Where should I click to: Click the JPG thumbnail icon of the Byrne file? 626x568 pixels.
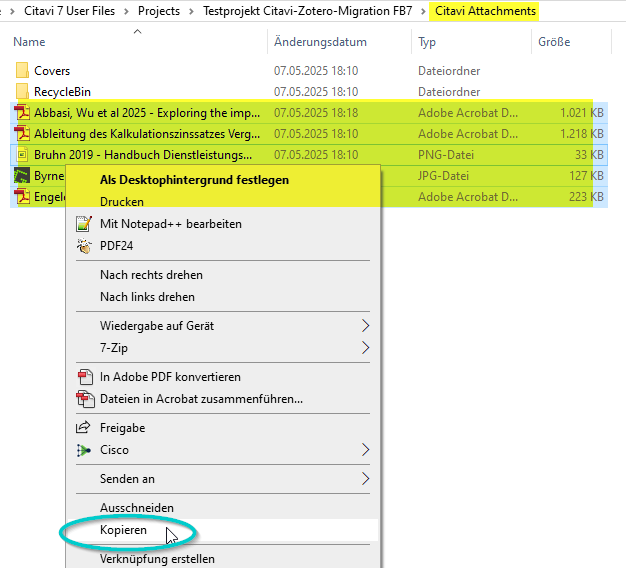click(22, 176)
